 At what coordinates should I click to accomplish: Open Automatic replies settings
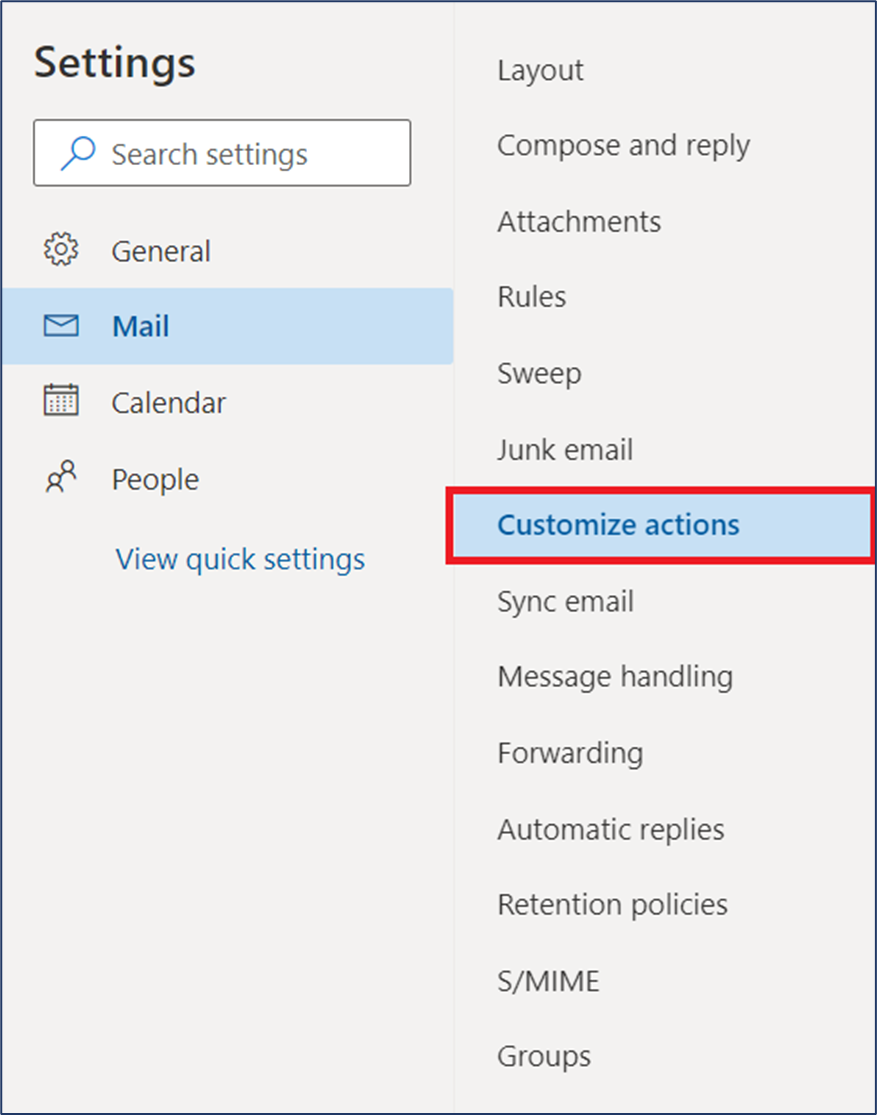(611, 830)
